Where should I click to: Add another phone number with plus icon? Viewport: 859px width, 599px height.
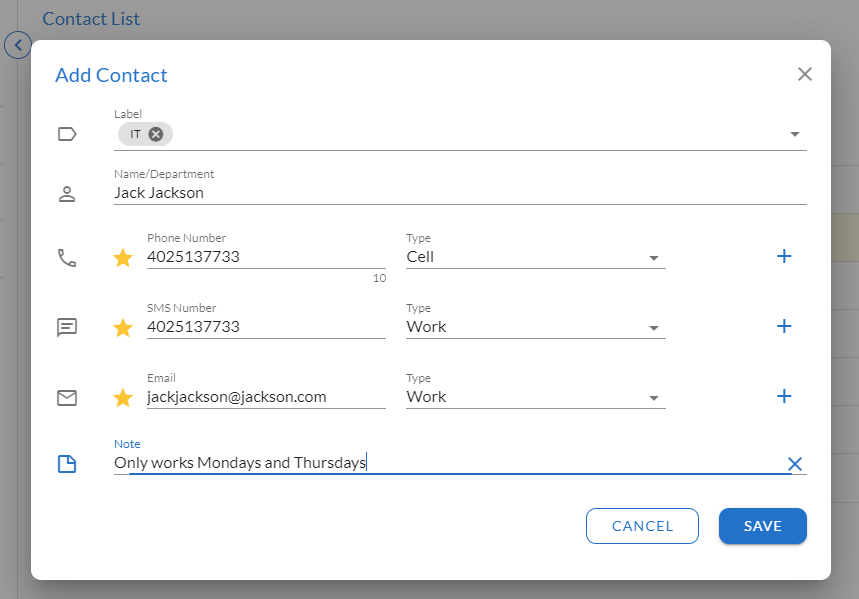(x=784, y=256)
